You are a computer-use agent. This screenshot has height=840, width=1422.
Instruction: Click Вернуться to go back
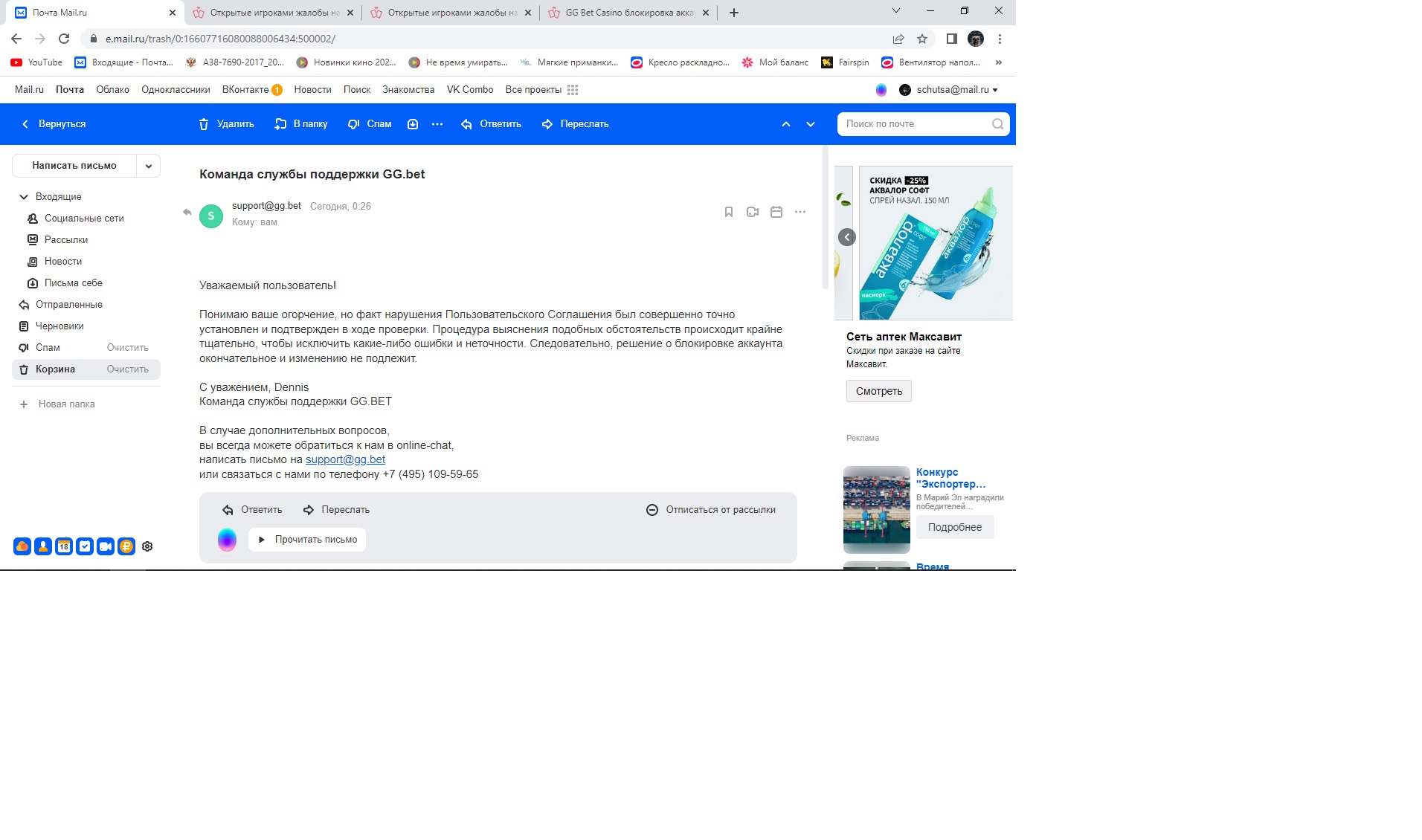click(54, 124)
